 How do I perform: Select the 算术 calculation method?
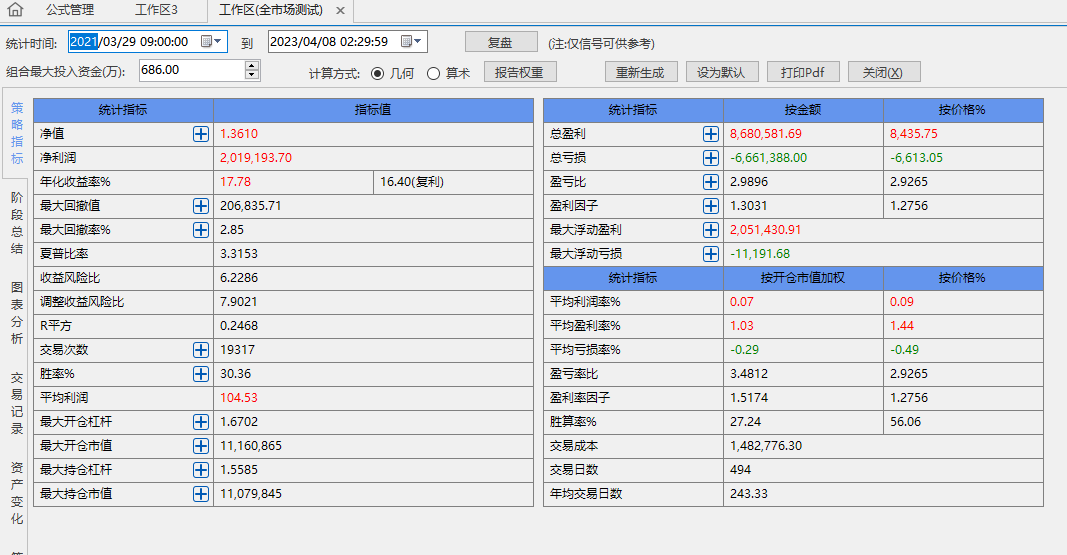point(433,73)
